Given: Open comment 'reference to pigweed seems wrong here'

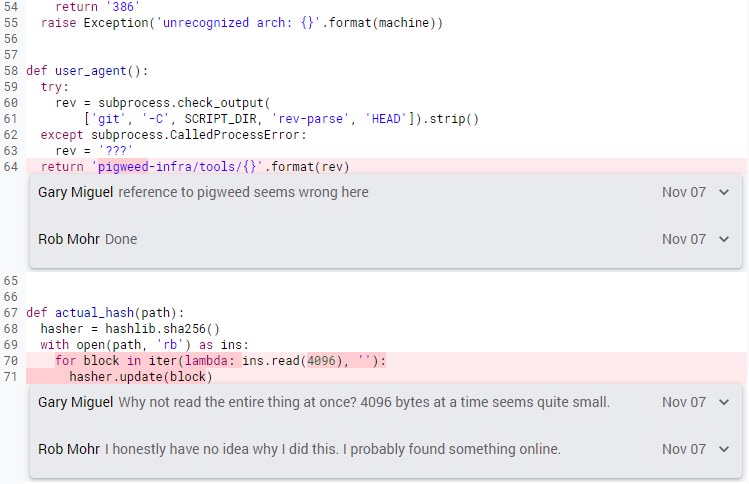Looking at the screenshot, I should (243, 192).
